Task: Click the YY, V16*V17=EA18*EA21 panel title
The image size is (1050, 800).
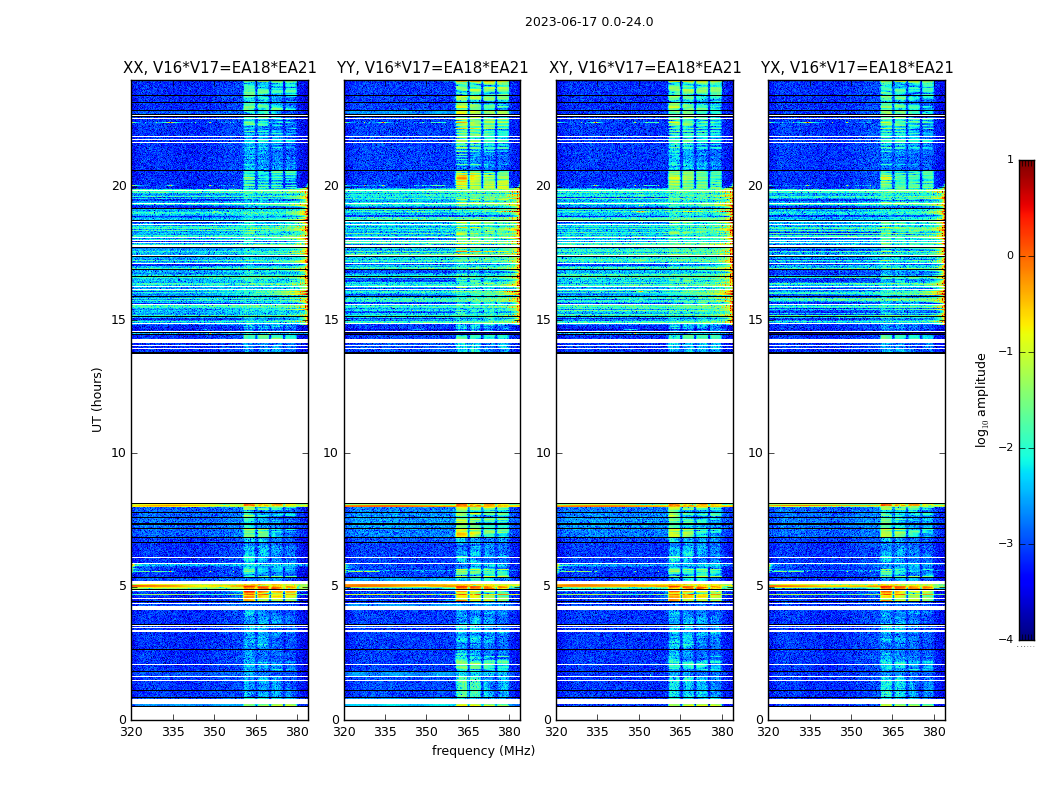Action: coord(432,68)
